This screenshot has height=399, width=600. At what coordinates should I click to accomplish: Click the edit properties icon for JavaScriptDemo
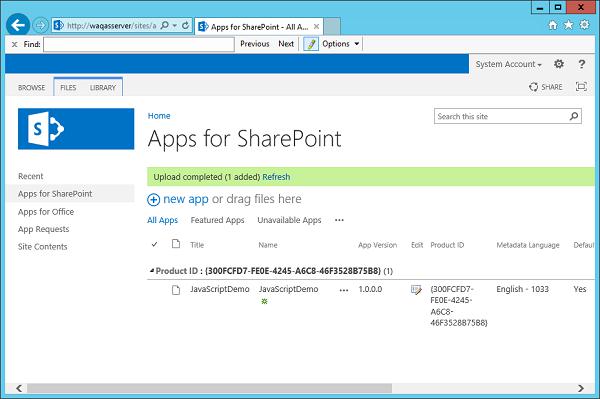416,290
